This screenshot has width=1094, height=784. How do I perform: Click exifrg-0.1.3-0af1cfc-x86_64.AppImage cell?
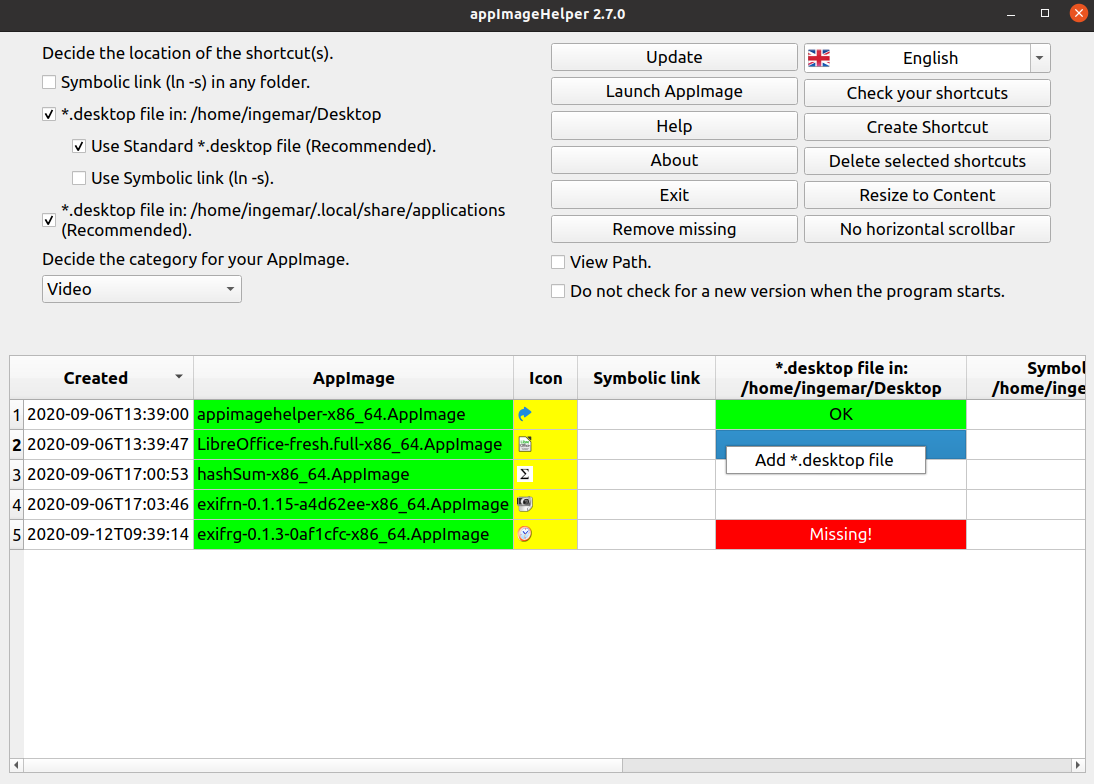353,534
